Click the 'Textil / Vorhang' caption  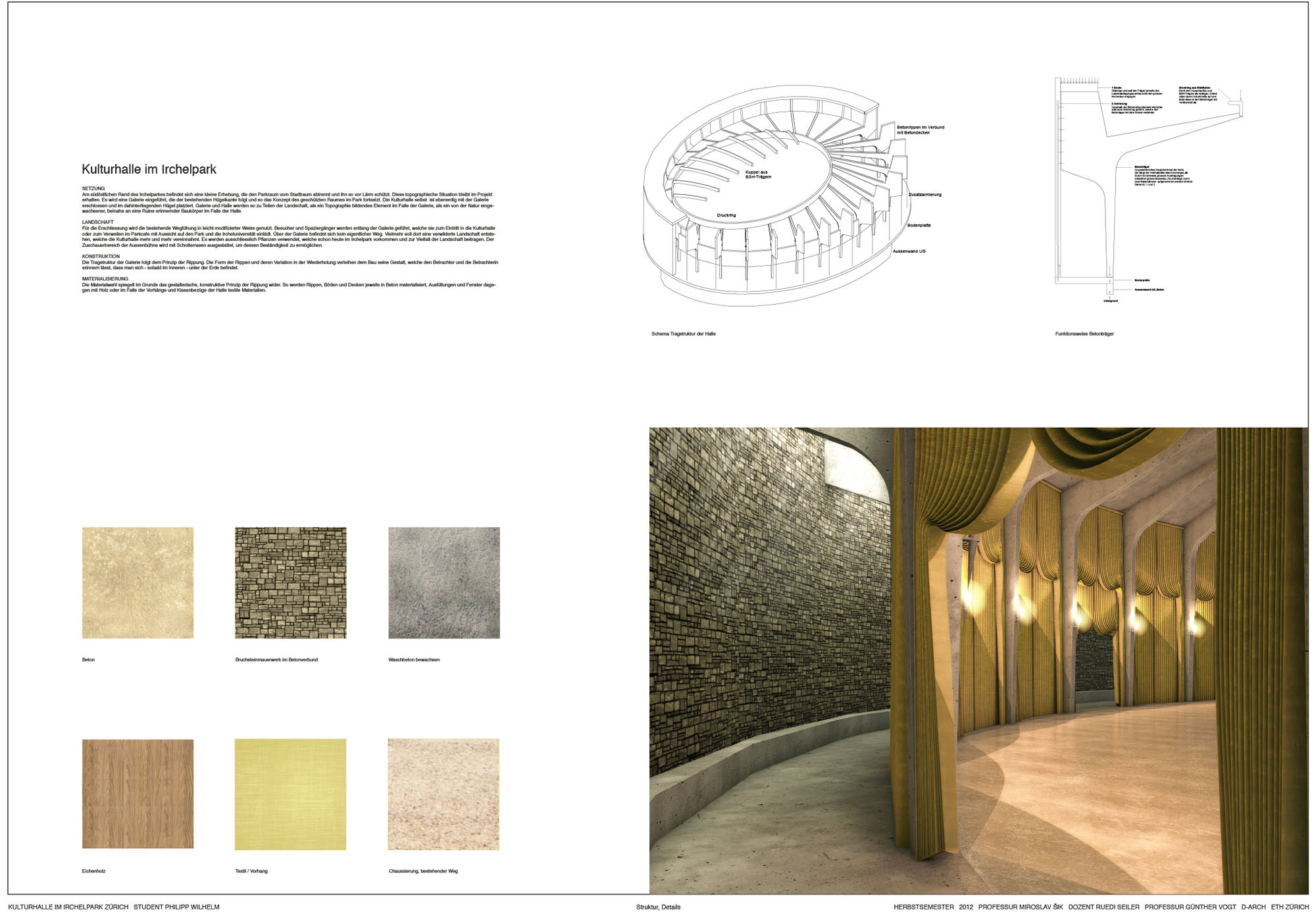[251, 871]
